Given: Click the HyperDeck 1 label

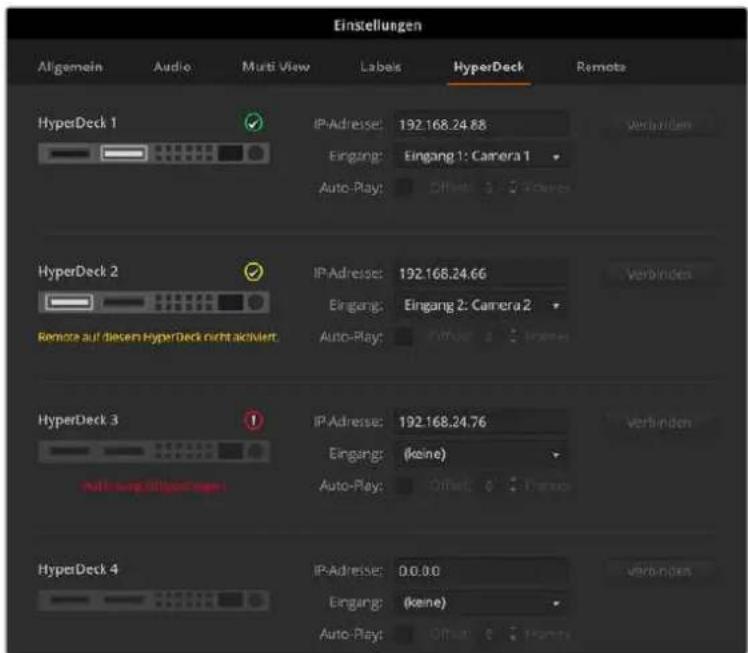Looking at the screenshot, I should (77, 123).
